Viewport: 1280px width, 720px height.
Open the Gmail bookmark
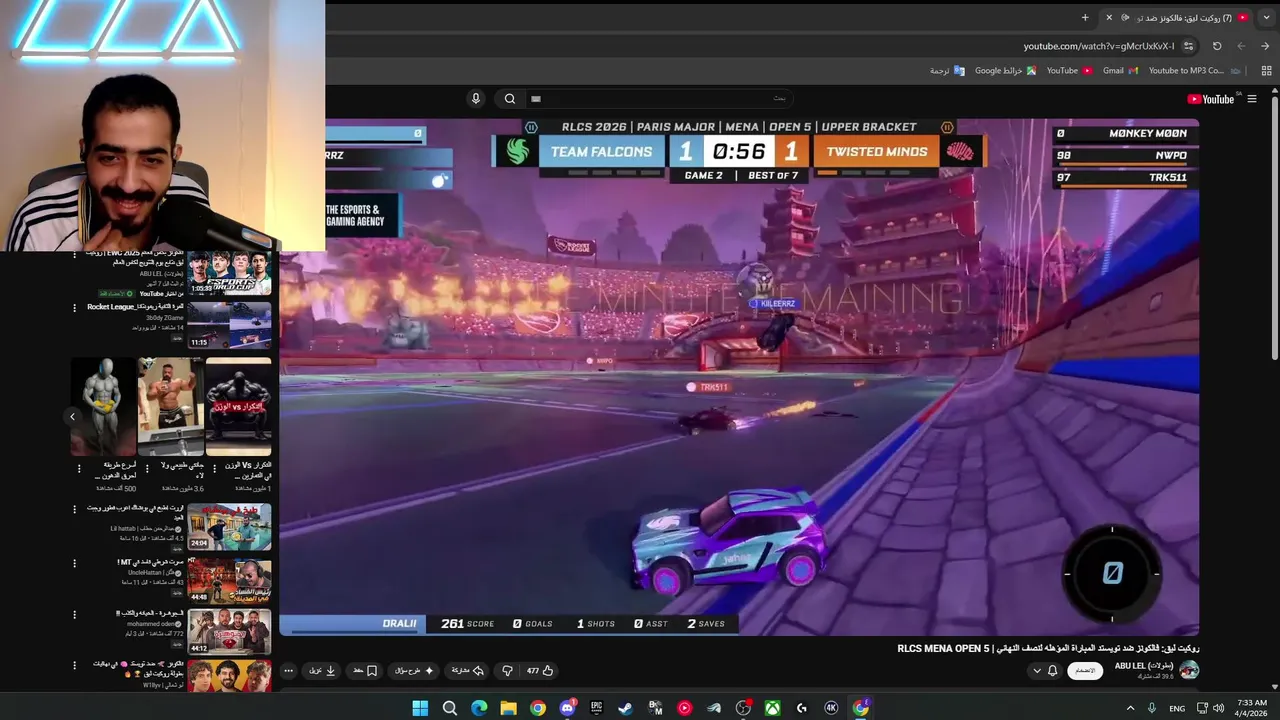[1120, 71]
